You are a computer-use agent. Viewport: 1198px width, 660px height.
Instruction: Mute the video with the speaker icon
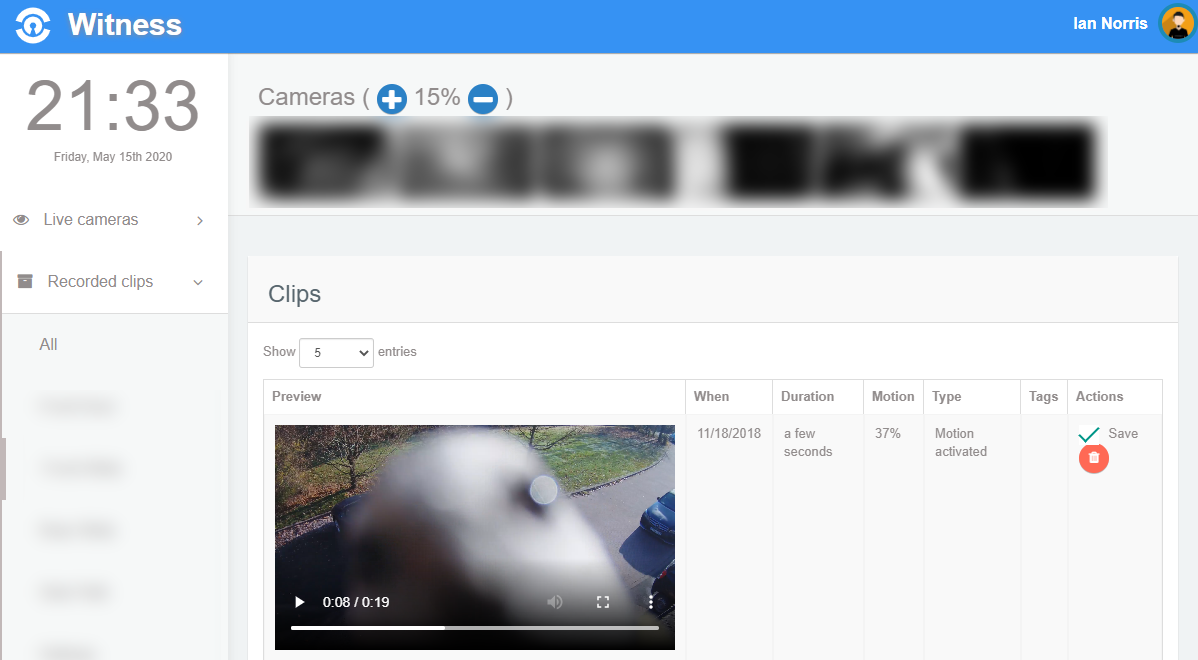(554, 602)
